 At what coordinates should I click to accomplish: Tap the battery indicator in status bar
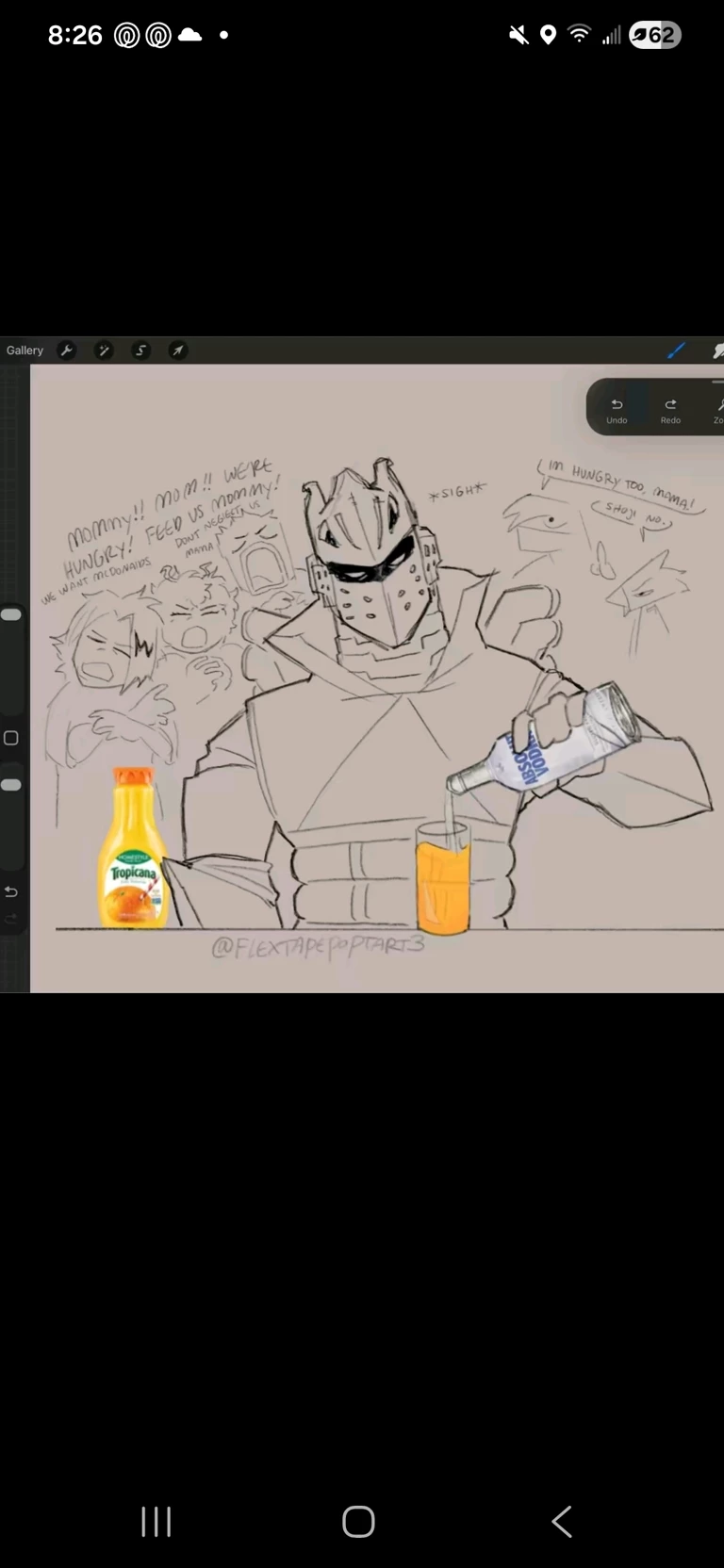[655, 35]
